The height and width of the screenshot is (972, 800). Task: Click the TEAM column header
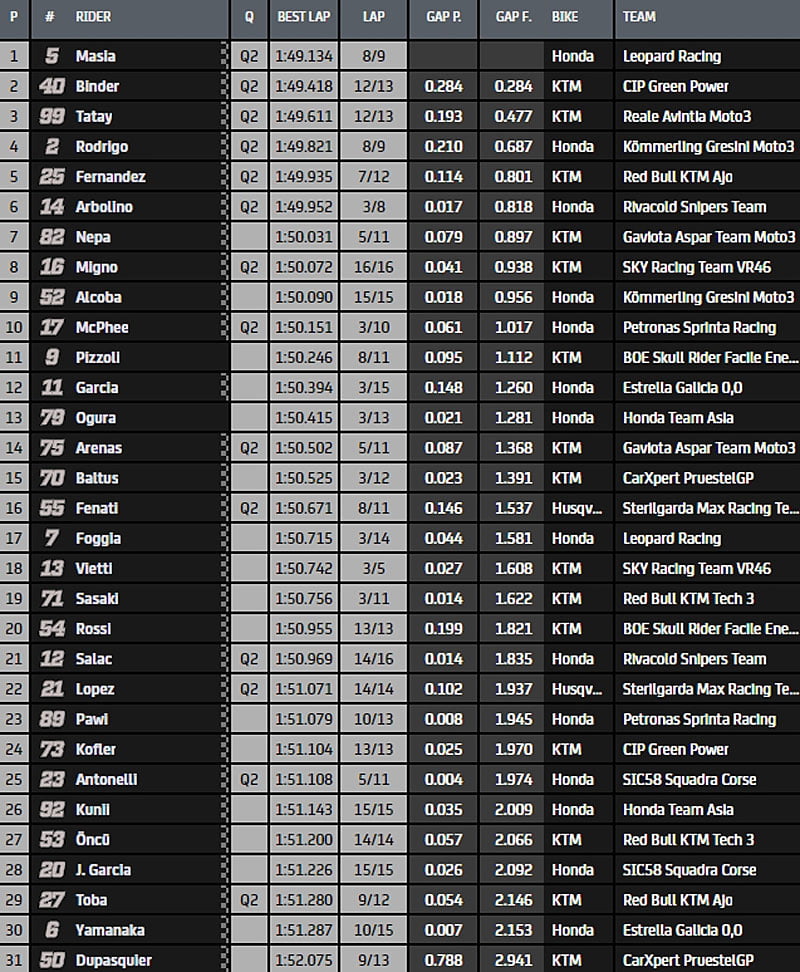tap(639, 17)
